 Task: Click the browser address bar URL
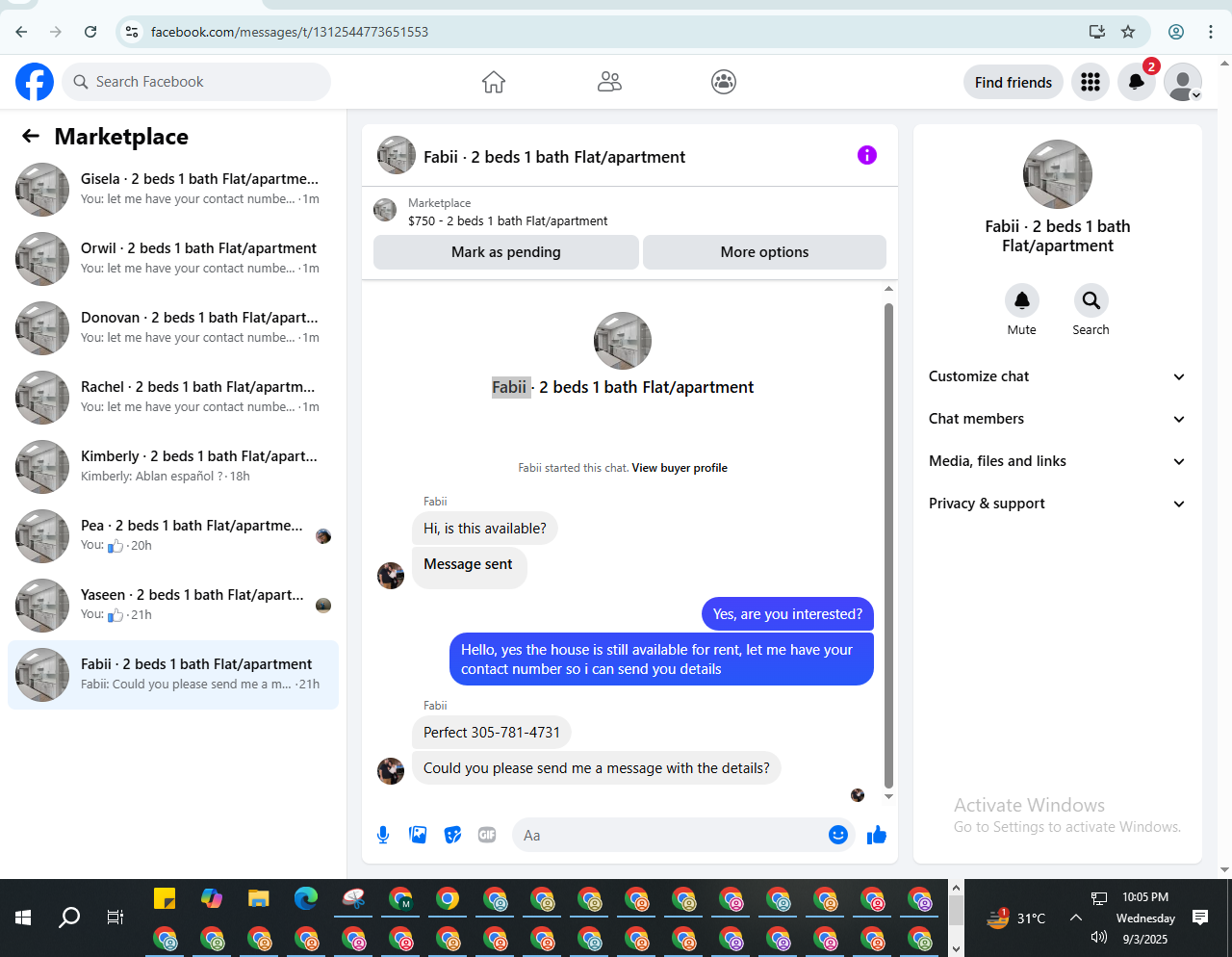click(x=290, y=32)
